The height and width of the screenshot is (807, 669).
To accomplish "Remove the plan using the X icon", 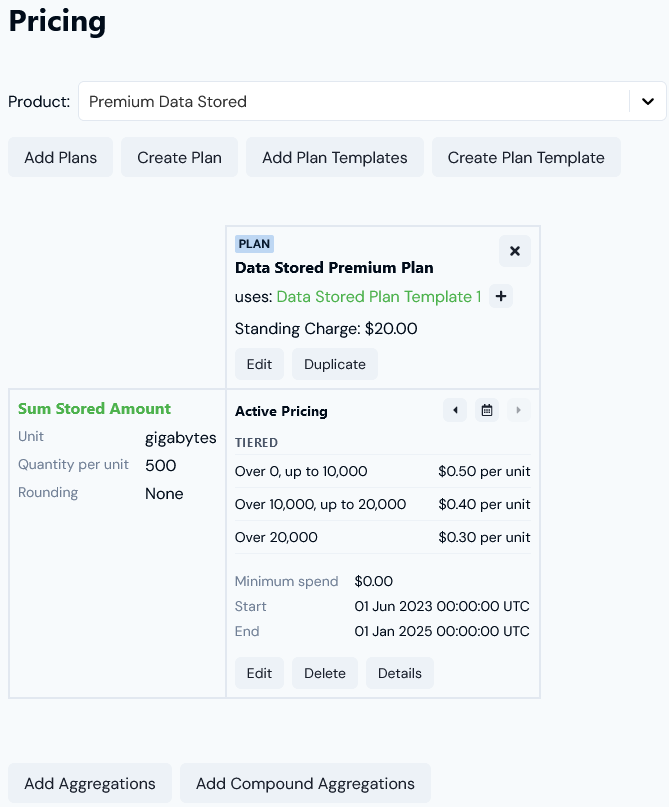I will click(515, 251).
